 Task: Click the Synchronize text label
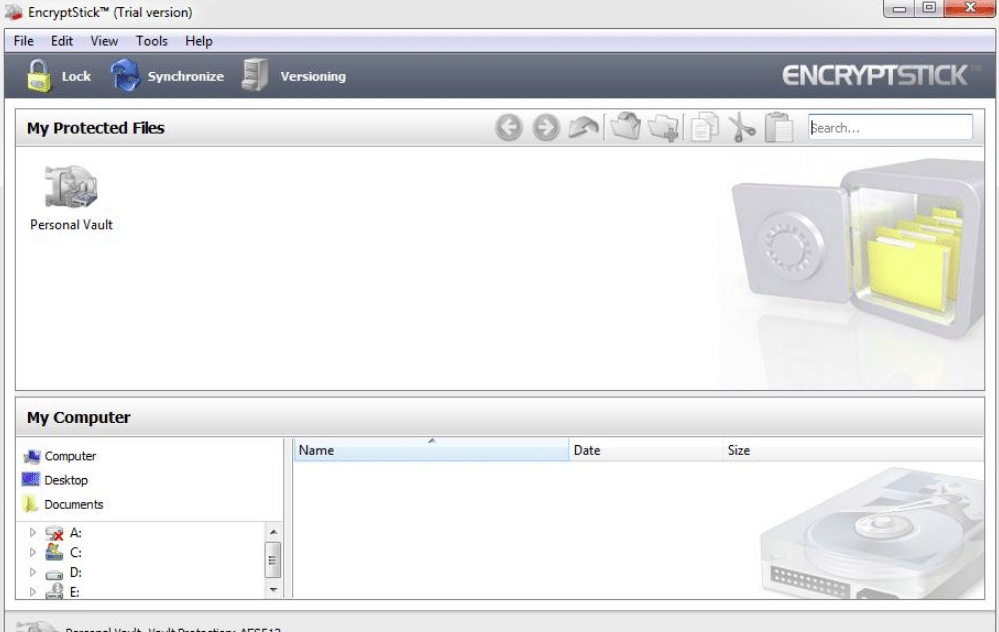[x=185, y=76]
